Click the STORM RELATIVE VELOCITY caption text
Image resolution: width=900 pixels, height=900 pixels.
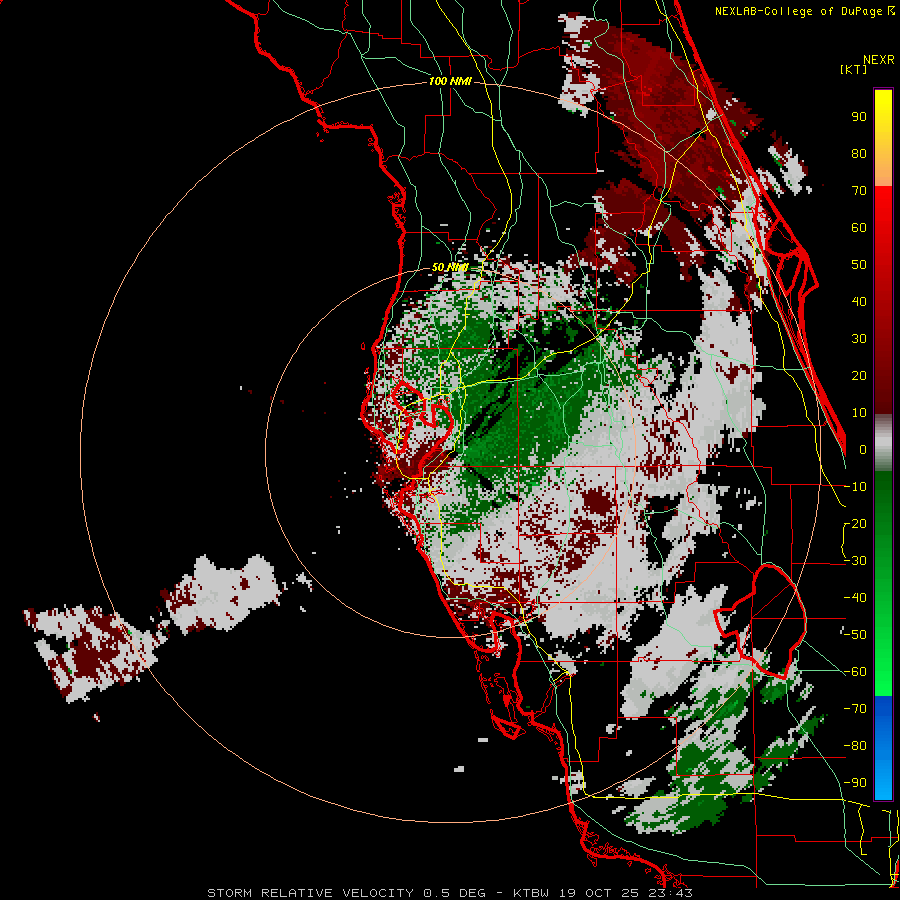[x=313, y=893]
